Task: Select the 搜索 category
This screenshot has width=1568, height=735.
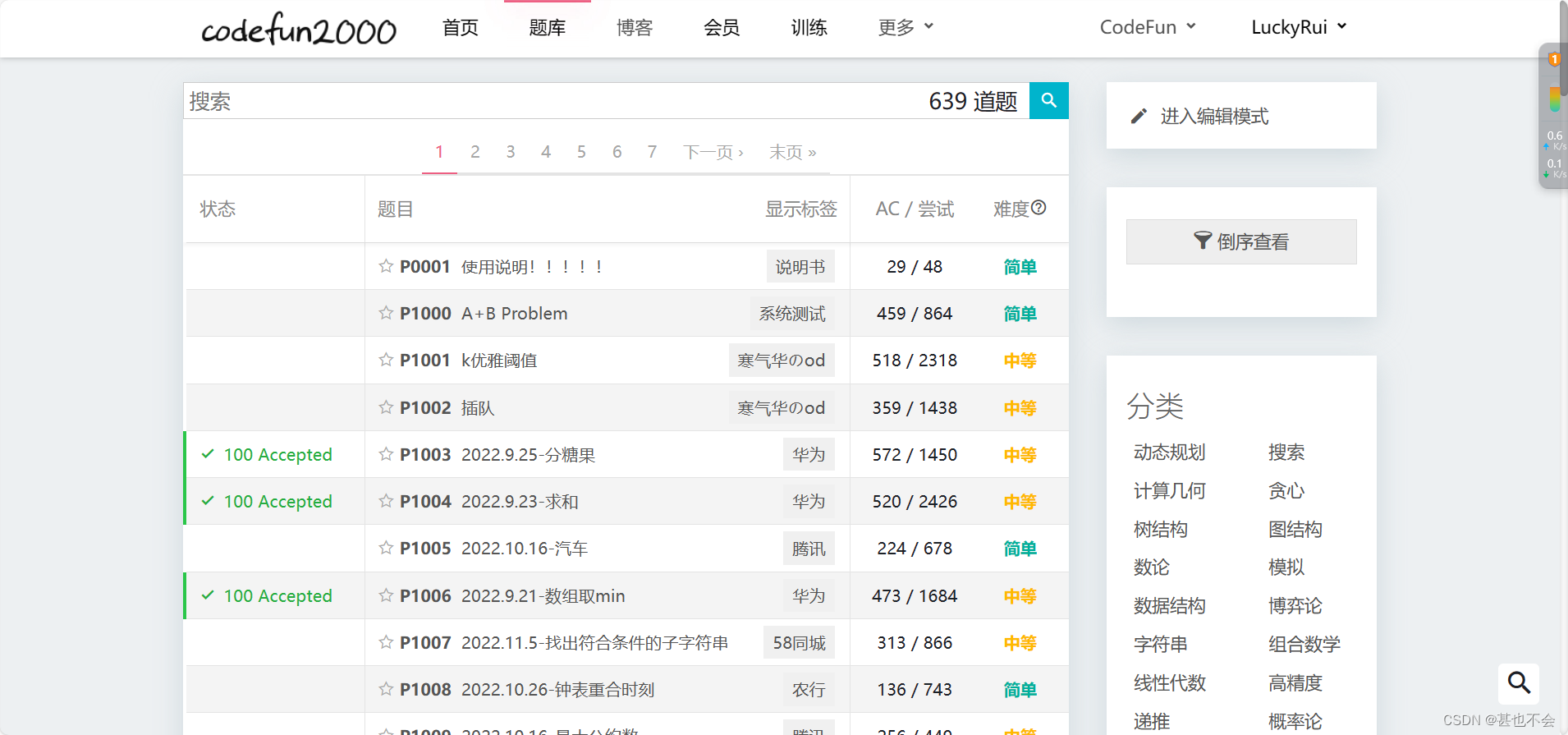Action: [1286, 452]
